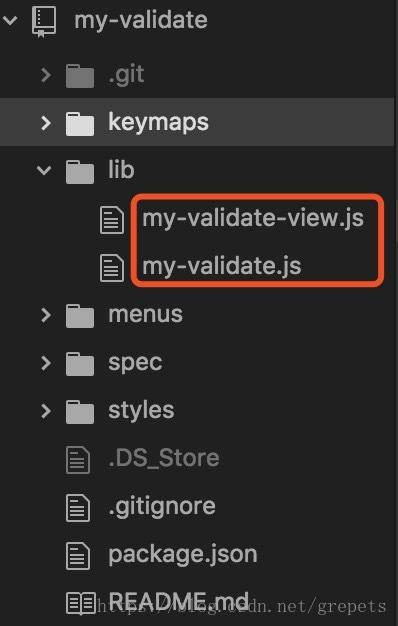398x626 pixels.
Task: Click the .DS_Store file icon
Action: pyautogui.click(x=78, y=460)
